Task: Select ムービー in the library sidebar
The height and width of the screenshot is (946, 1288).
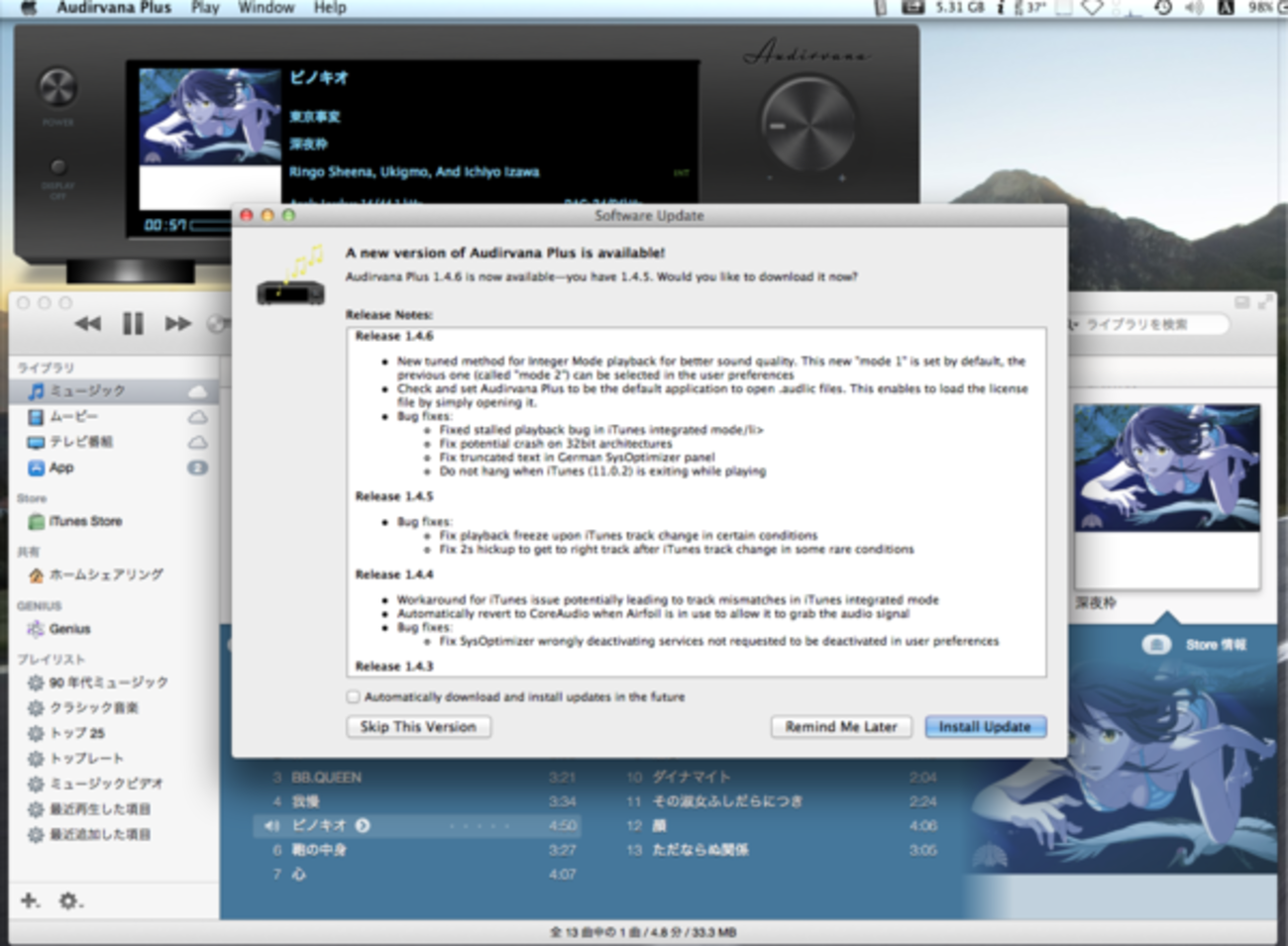Action: (x=114, y=417)
